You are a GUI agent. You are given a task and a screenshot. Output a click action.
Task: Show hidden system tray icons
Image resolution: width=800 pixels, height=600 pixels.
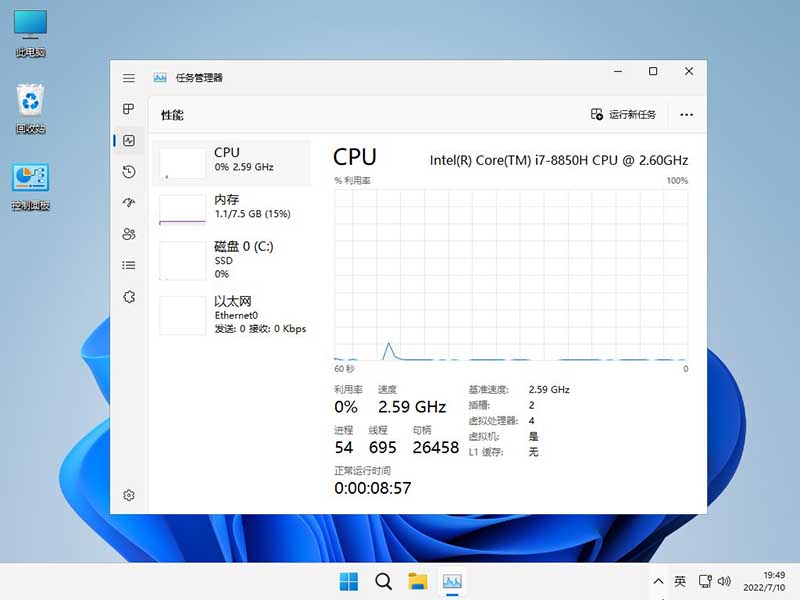658,581
